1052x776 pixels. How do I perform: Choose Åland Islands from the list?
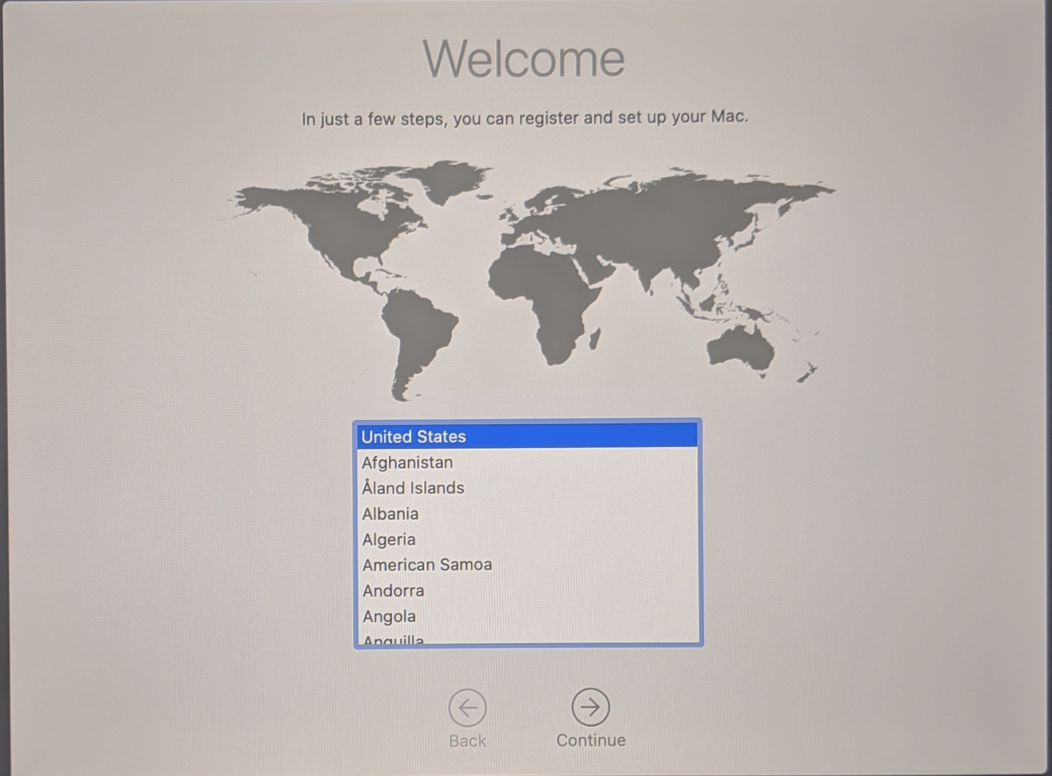point(527,488)
